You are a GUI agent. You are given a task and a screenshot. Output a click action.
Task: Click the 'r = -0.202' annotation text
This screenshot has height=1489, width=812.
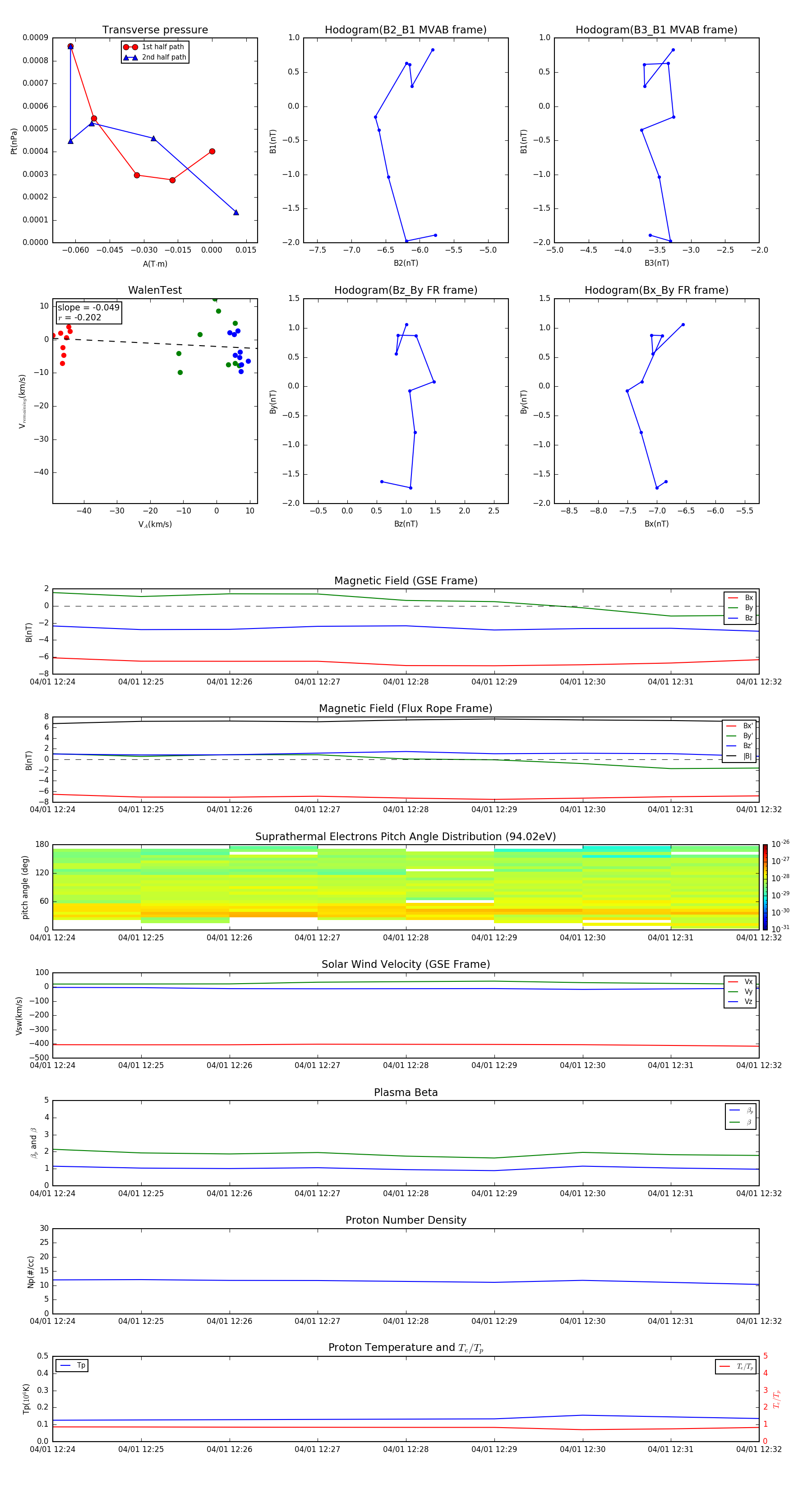click(x=80, y=317)
